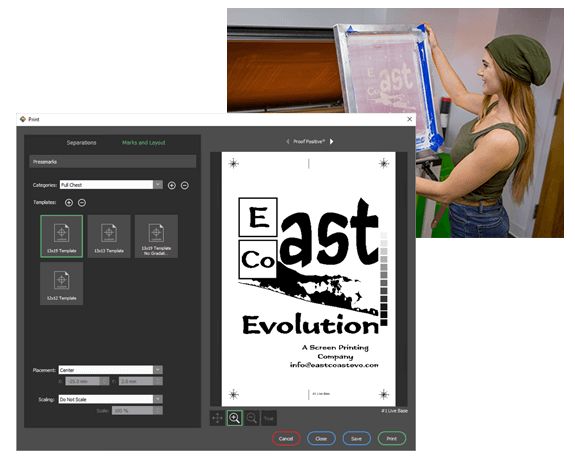Remove template with minus icon
This screenshot has width=575, height=460.
82,202
